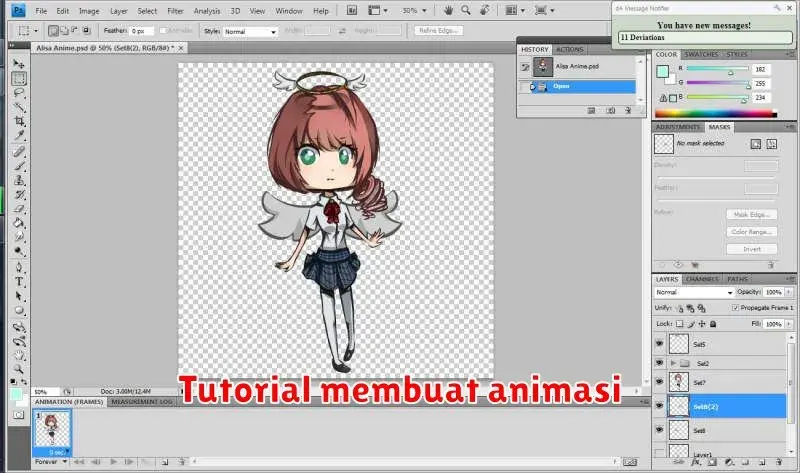Select the Dodge tool
The height and width of the screenshot is (473, 800).
click(x=19, y=251)
